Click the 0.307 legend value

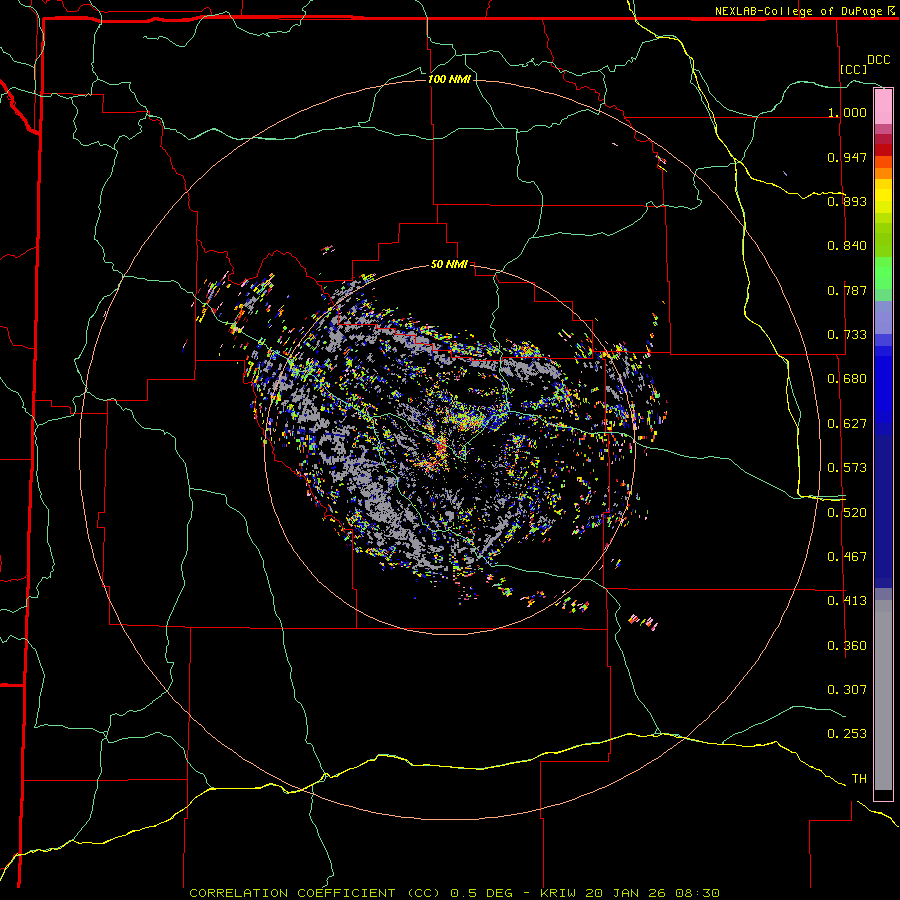pyautogui.click(x=847, y=689)
